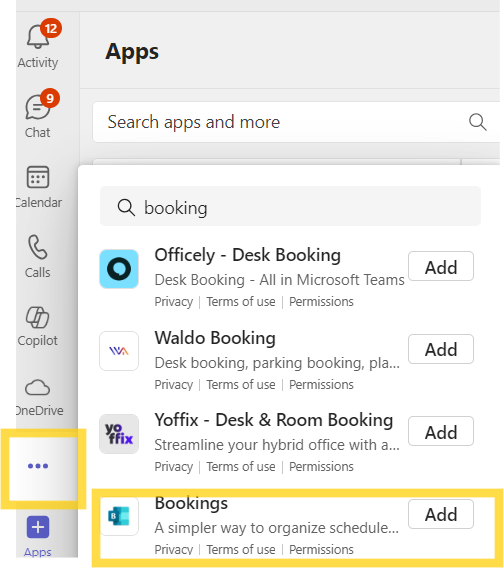Add the Bookings app

pos(441,514)
